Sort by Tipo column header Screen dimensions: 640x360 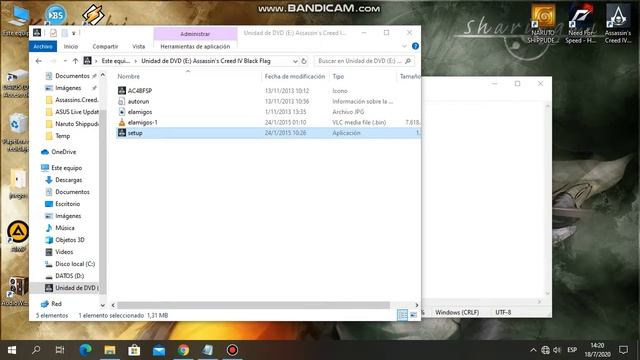click(338, 76)
